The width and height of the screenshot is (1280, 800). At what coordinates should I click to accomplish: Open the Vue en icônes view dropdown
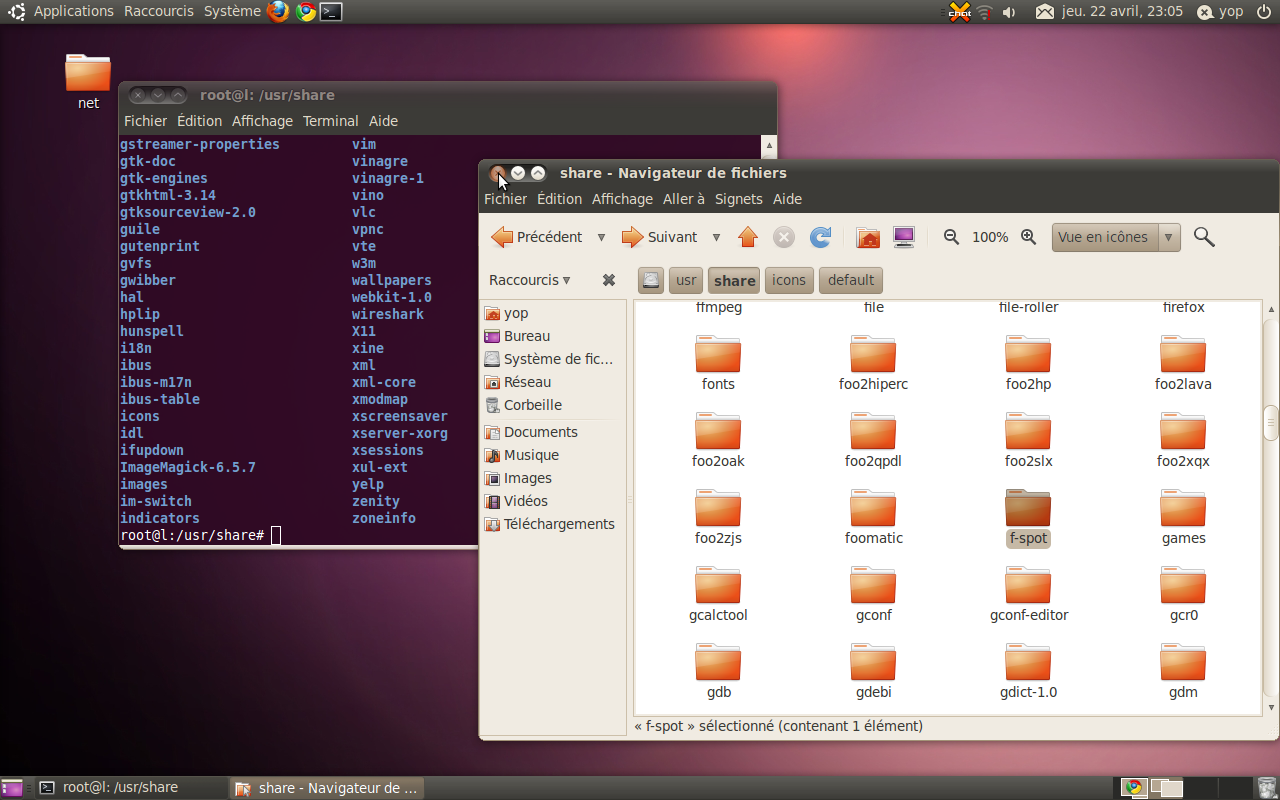(x=1116, y=237)
